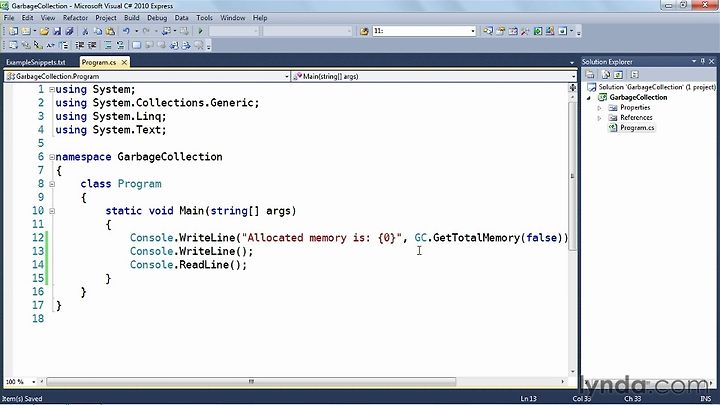Image resolution: width=720 pixels, height=405 pixels.
Task: Decrease the line indent
Action: 79,45
